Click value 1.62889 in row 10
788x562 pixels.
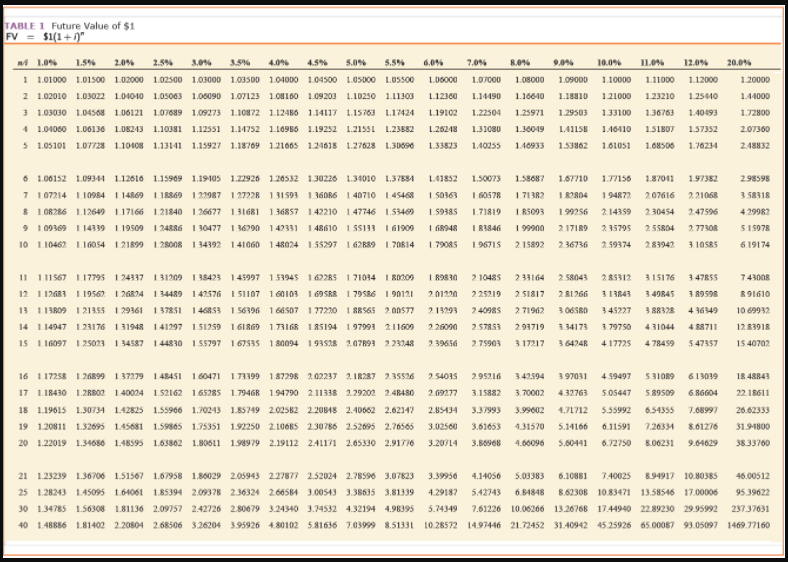[x=361, y=245]
